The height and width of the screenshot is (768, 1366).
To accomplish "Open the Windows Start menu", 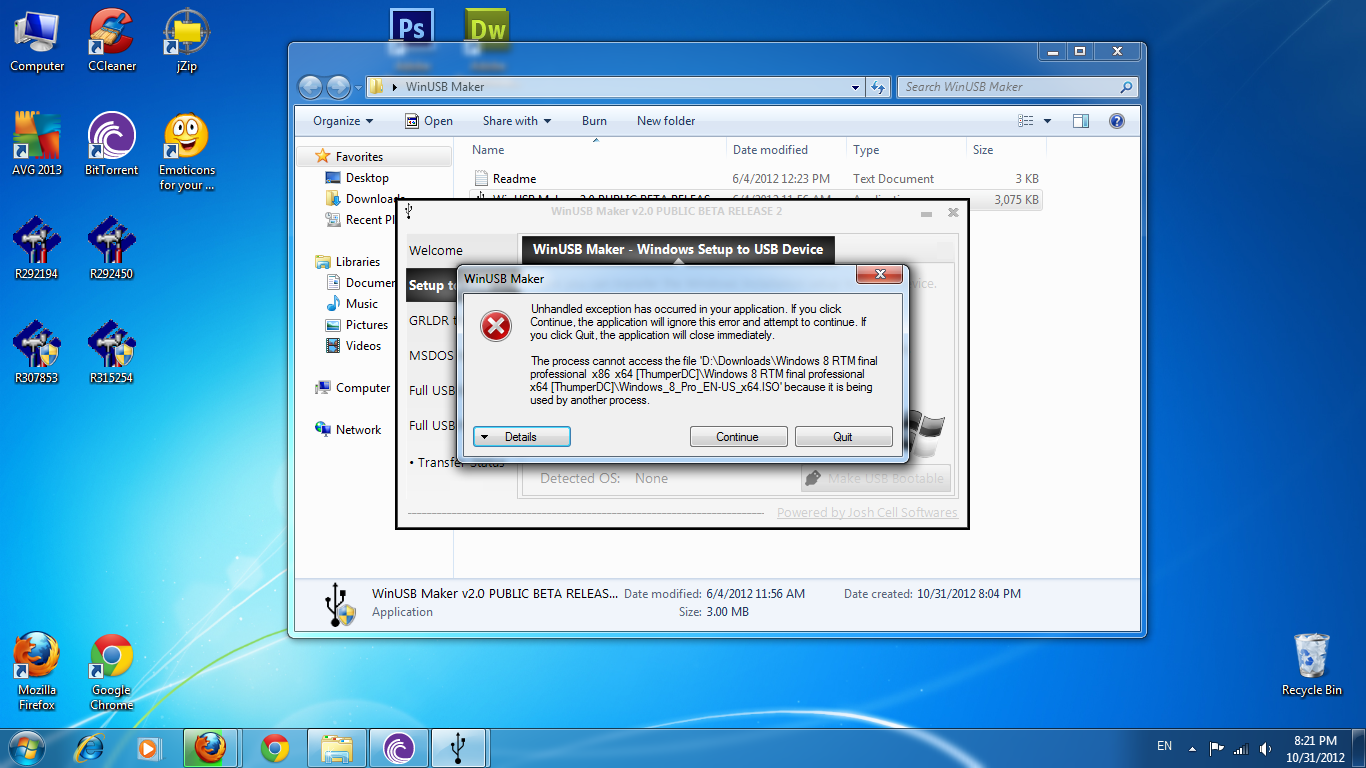I will coord(25,747).
